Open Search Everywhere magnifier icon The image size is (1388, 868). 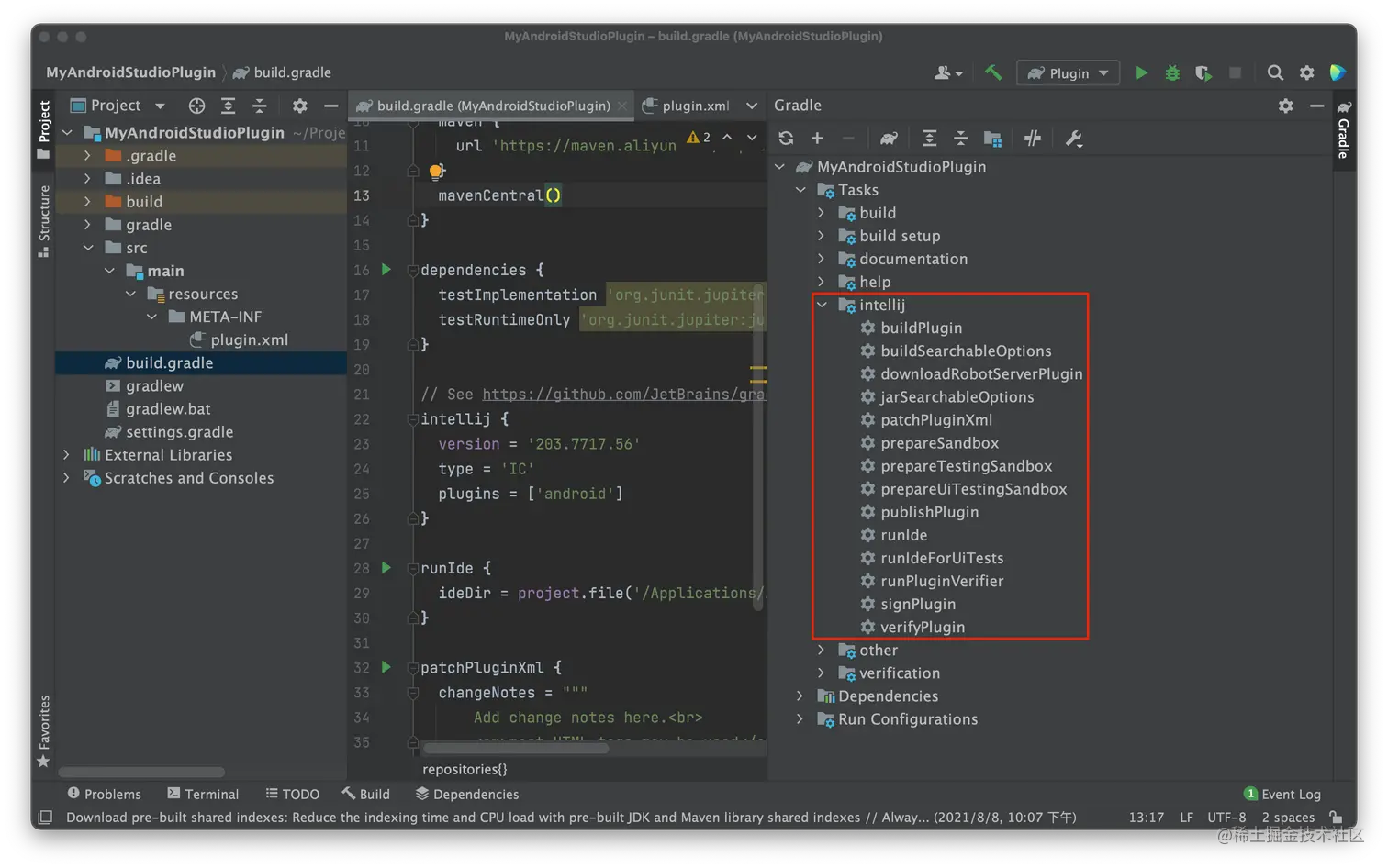click(1275, 72)
